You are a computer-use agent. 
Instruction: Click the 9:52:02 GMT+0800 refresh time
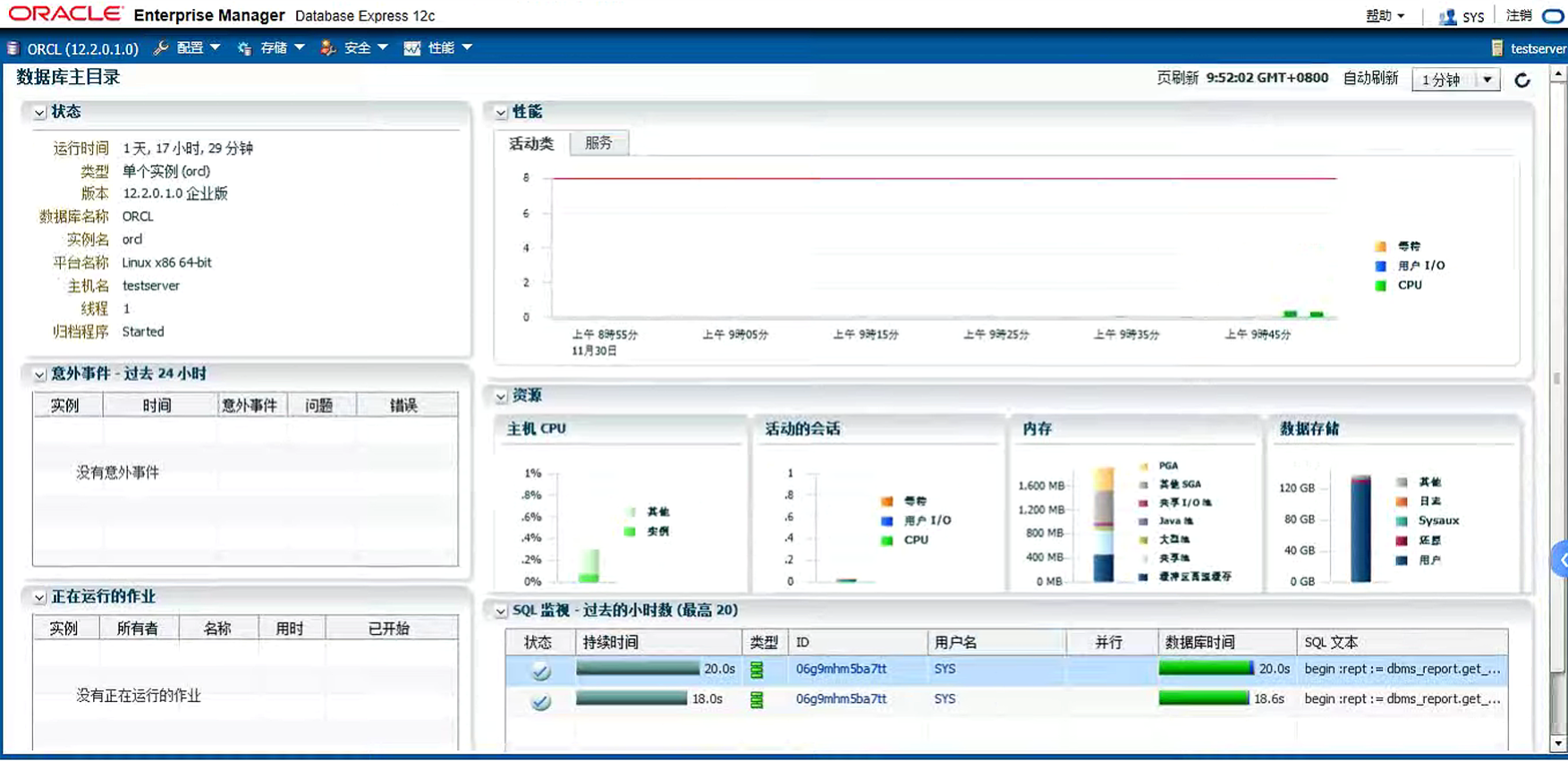coord(1267,78)
